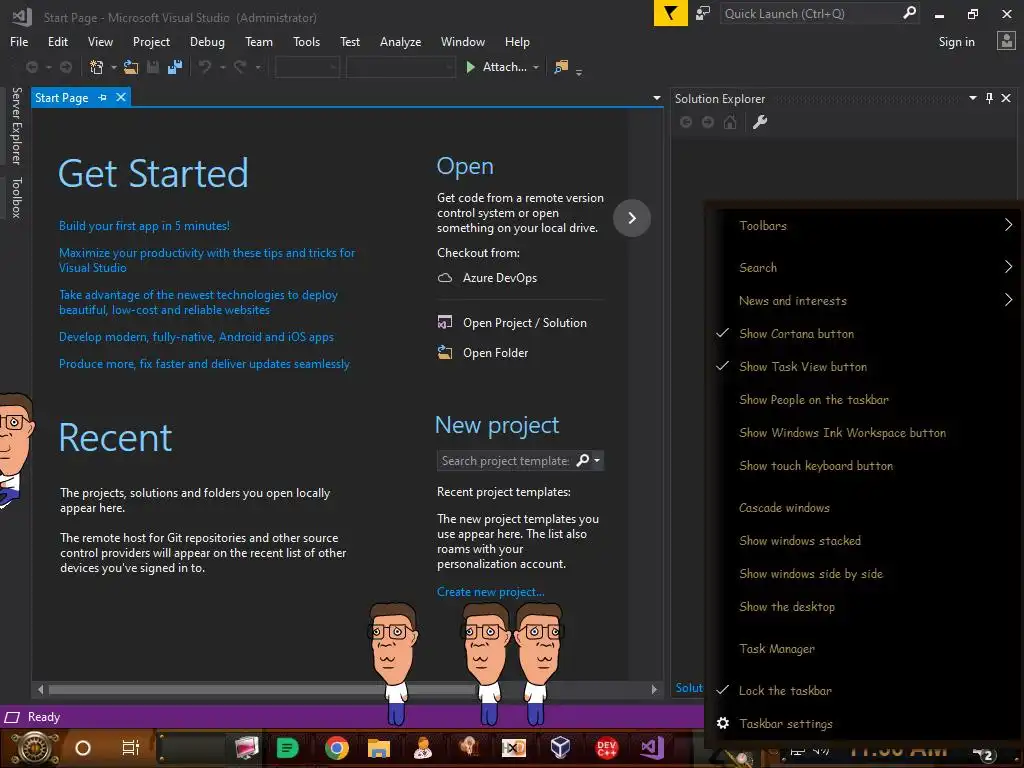Image resolution: width=1024 pixels, height=768 pixels.
Task: Open the toolbar overflow options arrow
Action: [579, 72]
